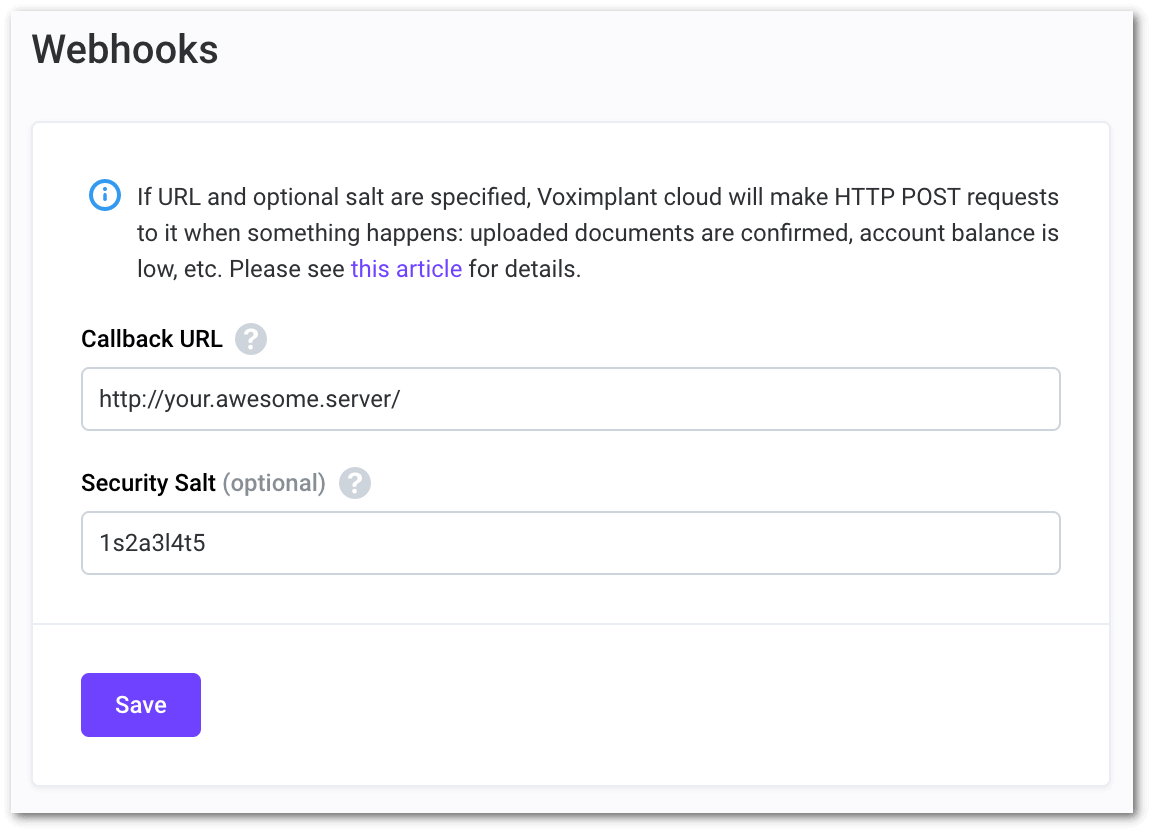Viewport: 1152px width, 832px height.
Task: Click the Save button at the bottom
Action: point(140,704)
